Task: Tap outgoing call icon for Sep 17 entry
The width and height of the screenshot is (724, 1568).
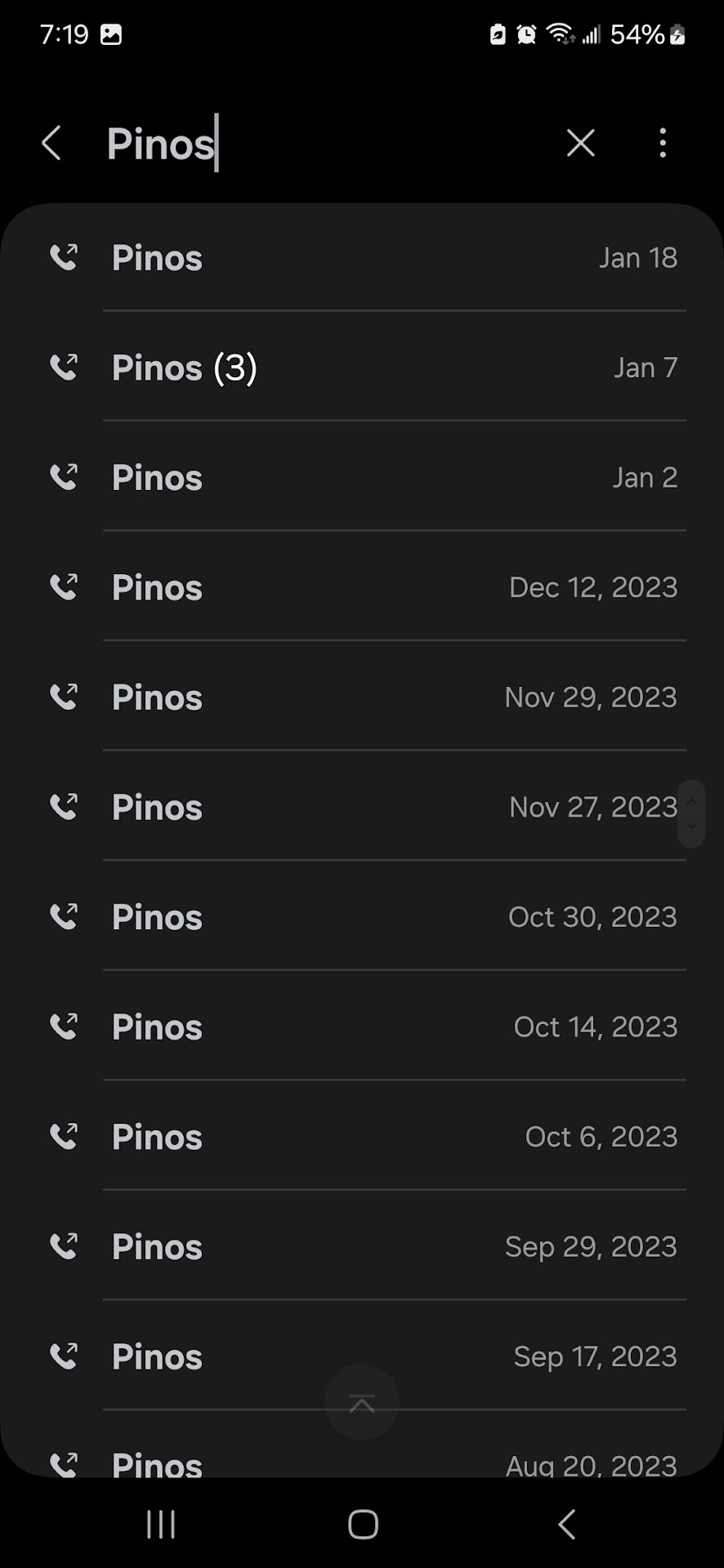Action: [x=64, y=1356]
